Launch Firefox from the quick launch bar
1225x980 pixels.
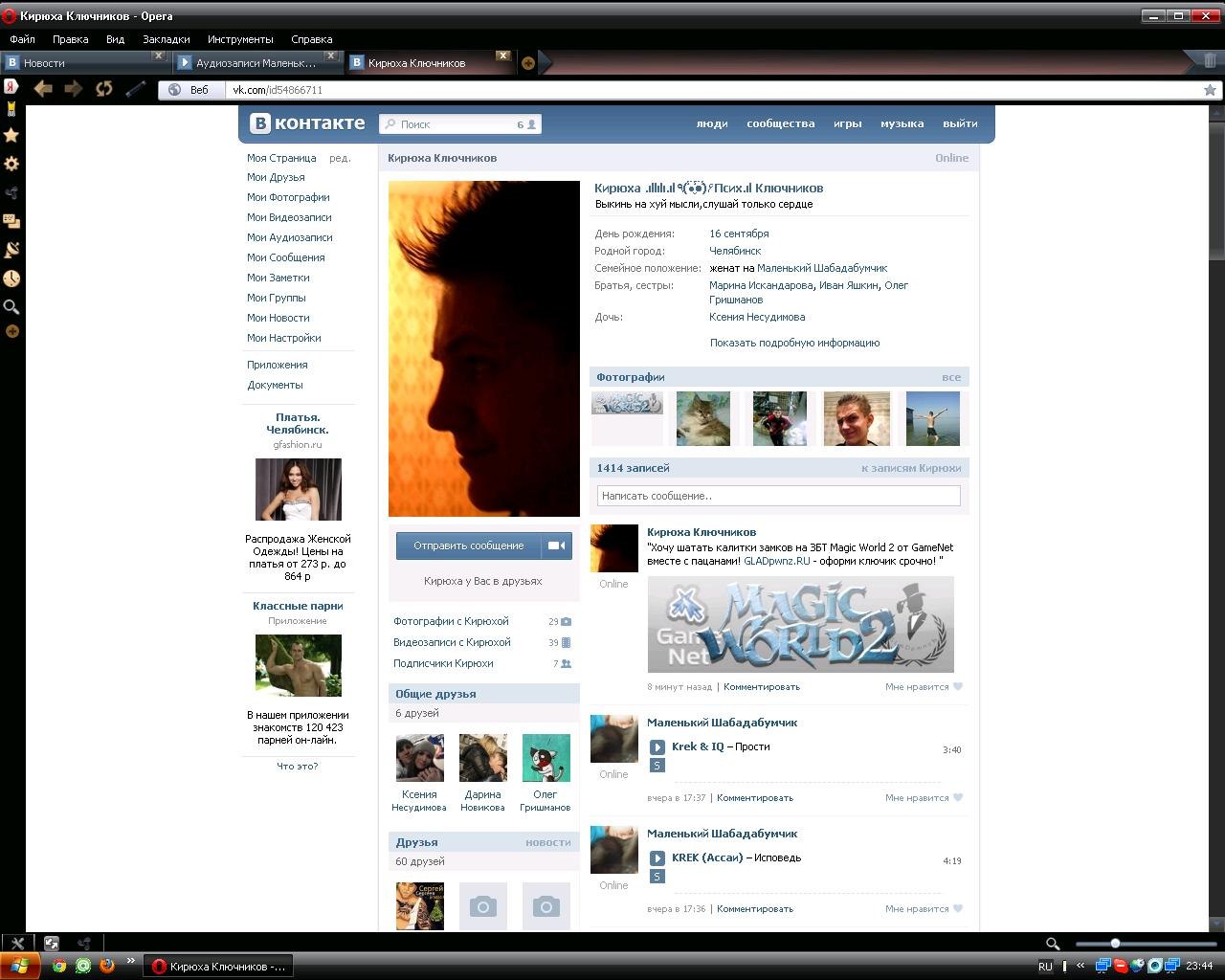107,966
